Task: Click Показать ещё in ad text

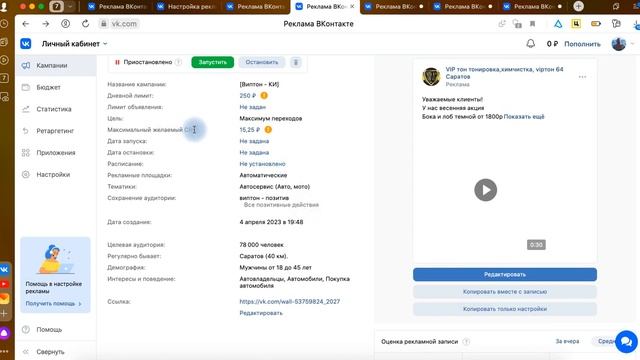Action: (x=524, y=117)
